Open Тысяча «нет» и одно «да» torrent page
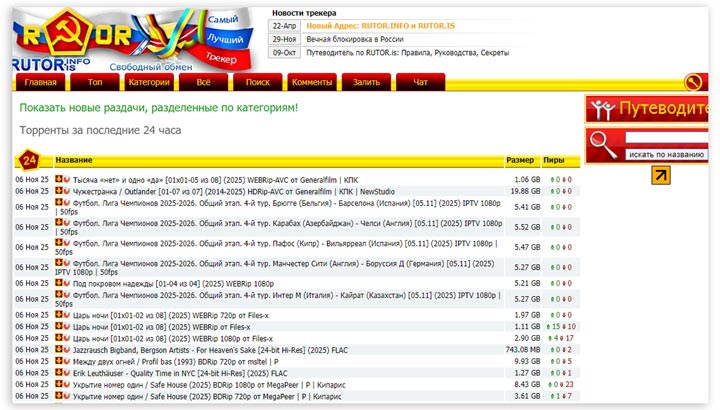Viewport: 720px width, 410px height. pos(215,180)
